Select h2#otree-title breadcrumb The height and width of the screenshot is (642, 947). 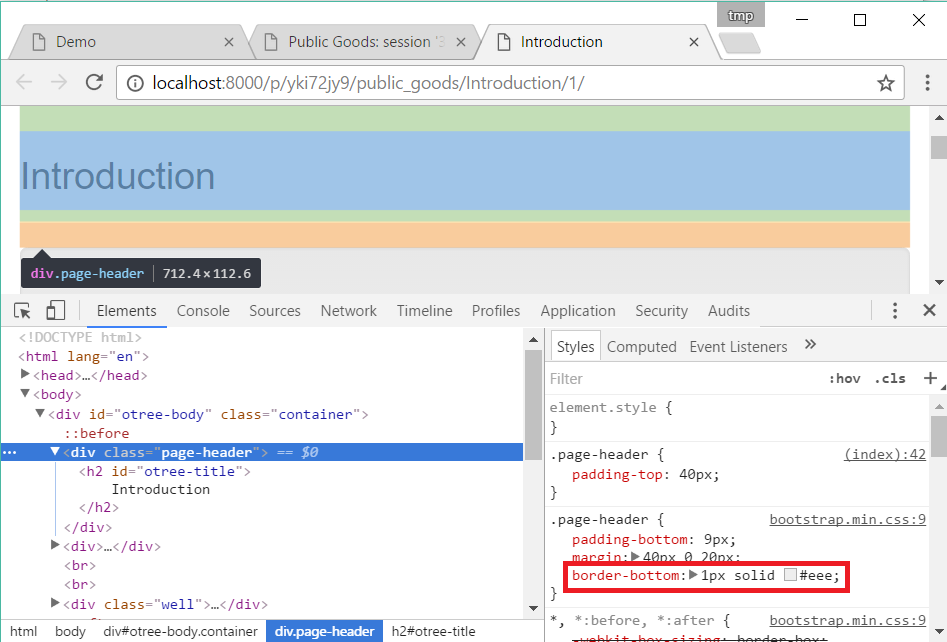coord(433,631)
